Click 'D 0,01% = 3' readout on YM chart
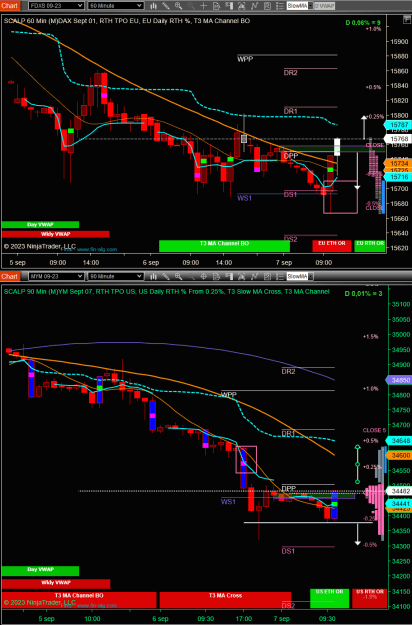This screenshot has height=625, width=412. pyautogui.click(x=363, y=294)
